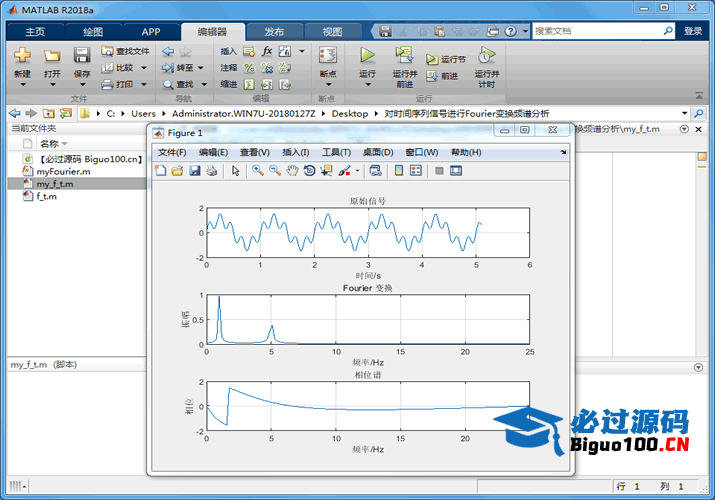Image resolution: width=715 pixels, height=500 pixels.
Task: Activate the Rotate 3D tool in Figure toolbar
Action: (x=309, y=170)
